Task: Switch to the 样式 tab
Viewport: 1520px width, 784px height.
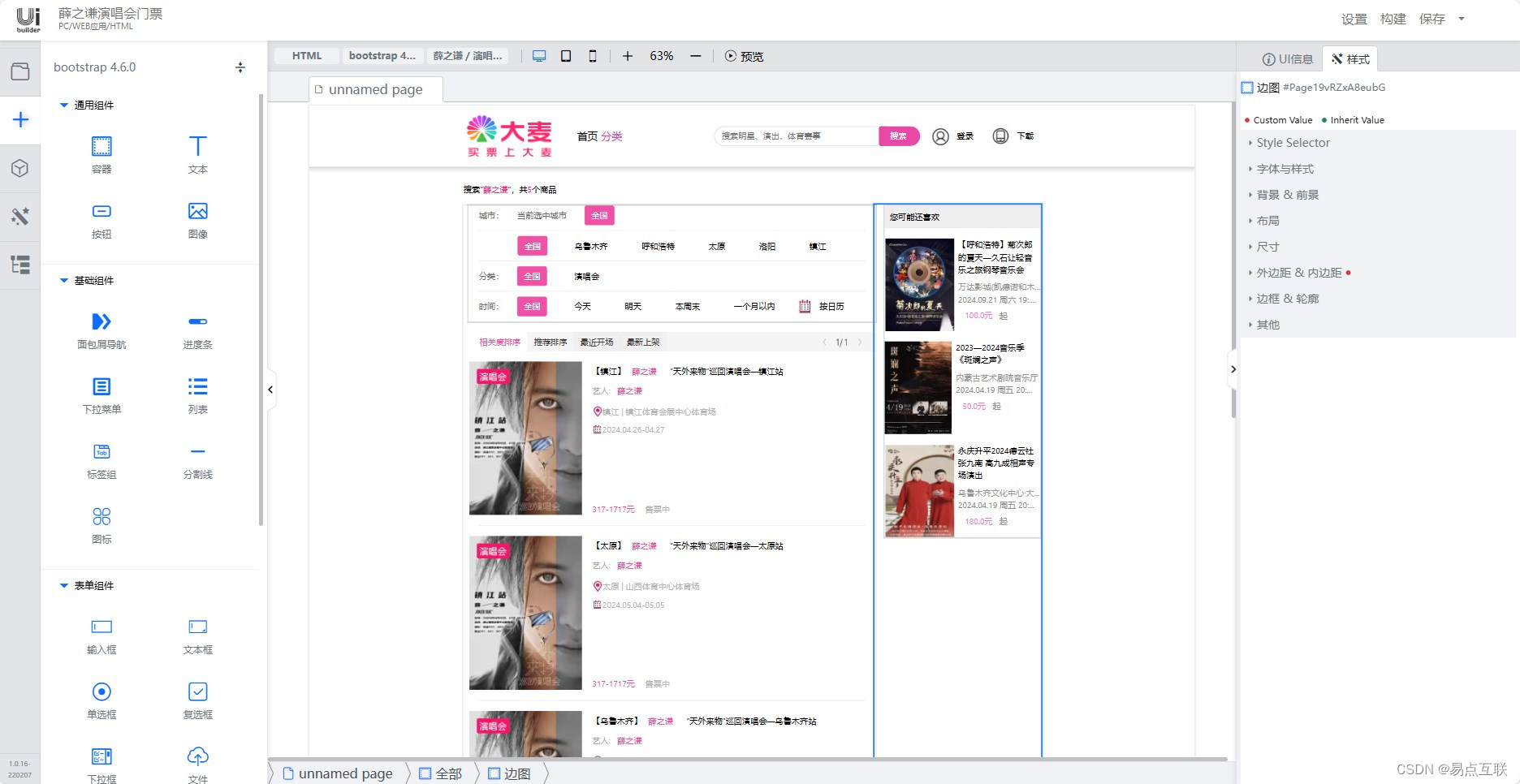Action: pos(1350,59)
